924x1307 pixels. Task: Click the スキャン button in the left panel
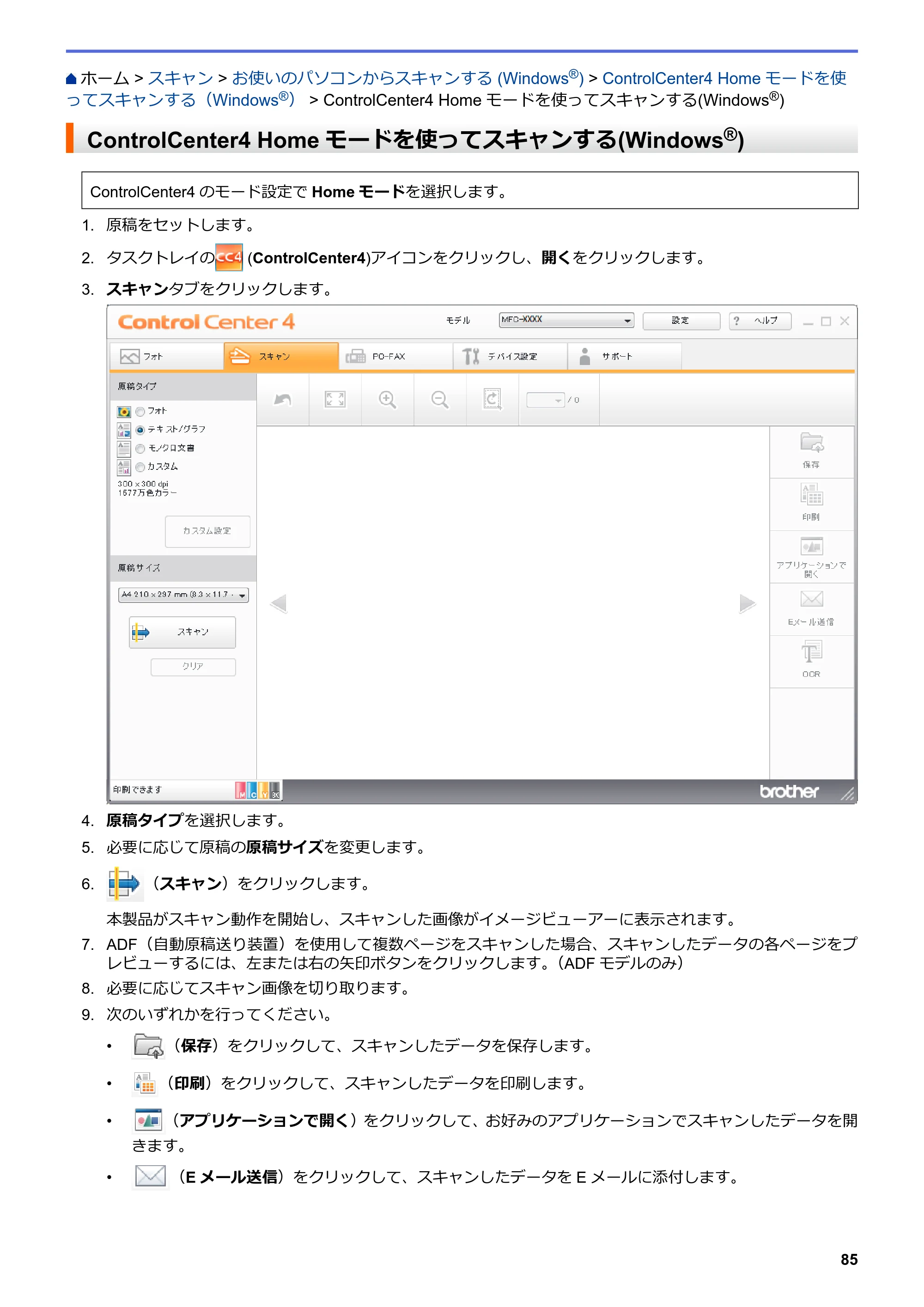coord(182,632)
